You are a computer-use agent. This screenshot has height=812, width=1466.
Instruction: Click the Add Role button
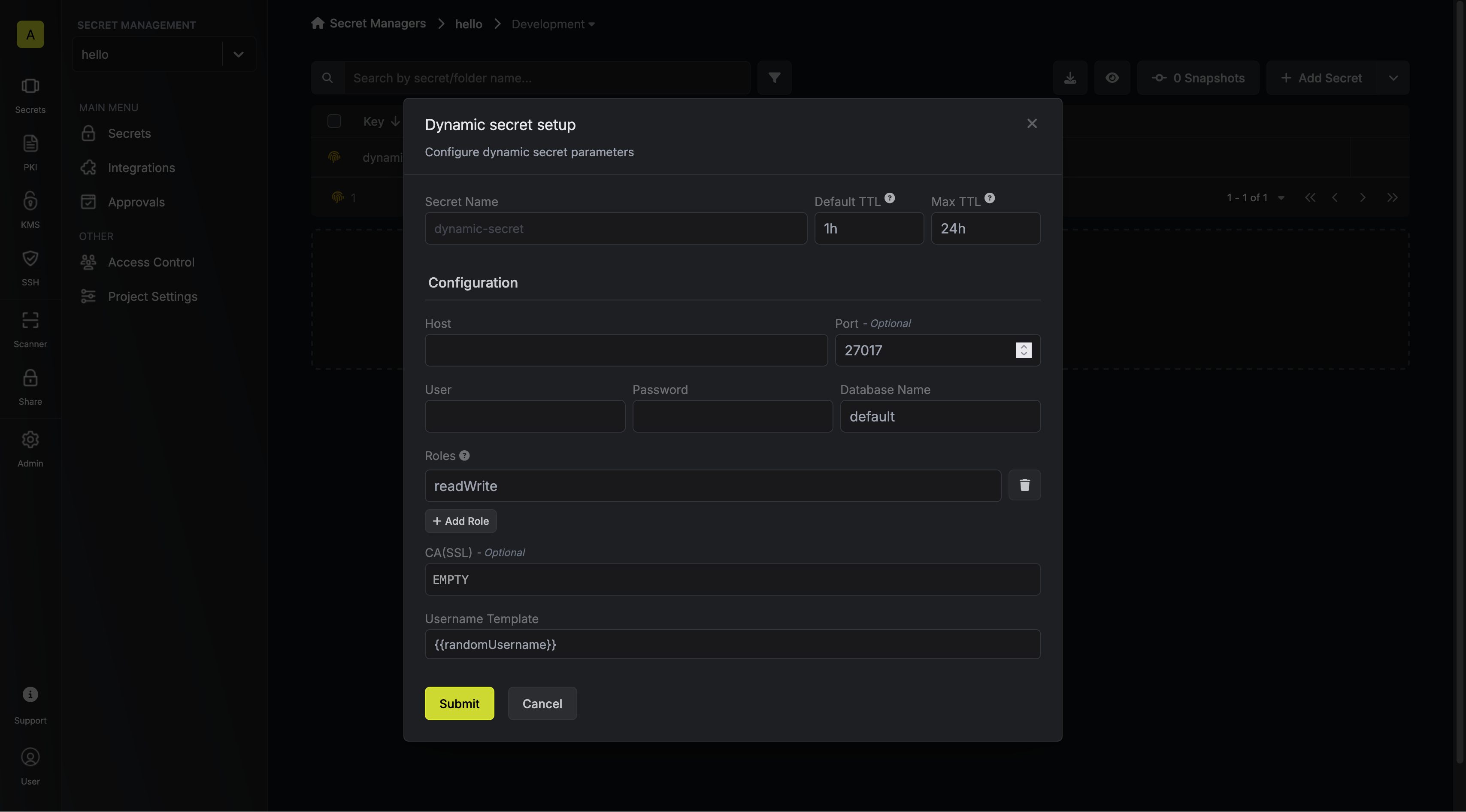[x=460, y=521]
